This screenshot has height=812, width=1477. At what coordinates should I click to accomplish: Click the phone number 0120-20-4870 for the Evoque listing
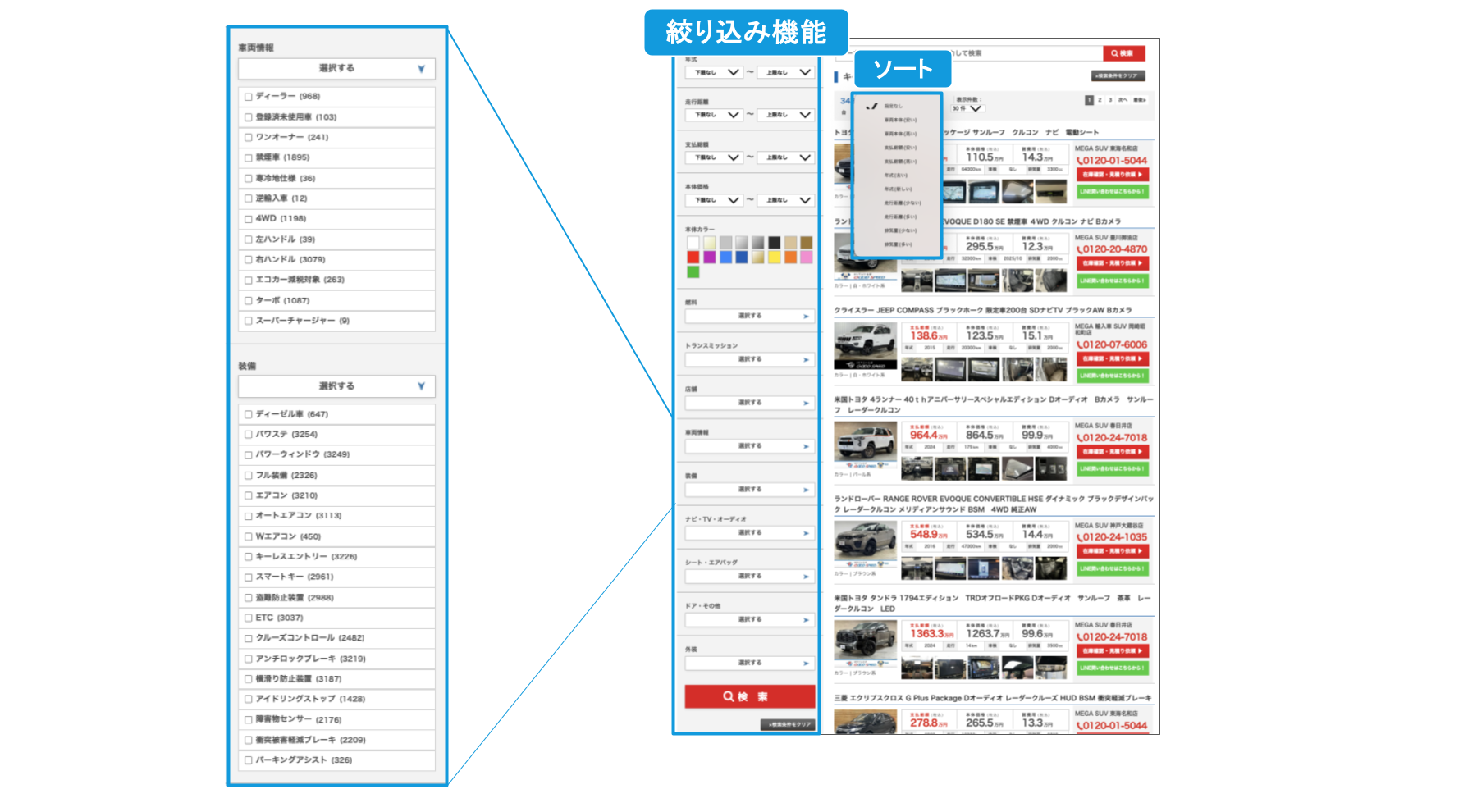[x=1114, y=249]
